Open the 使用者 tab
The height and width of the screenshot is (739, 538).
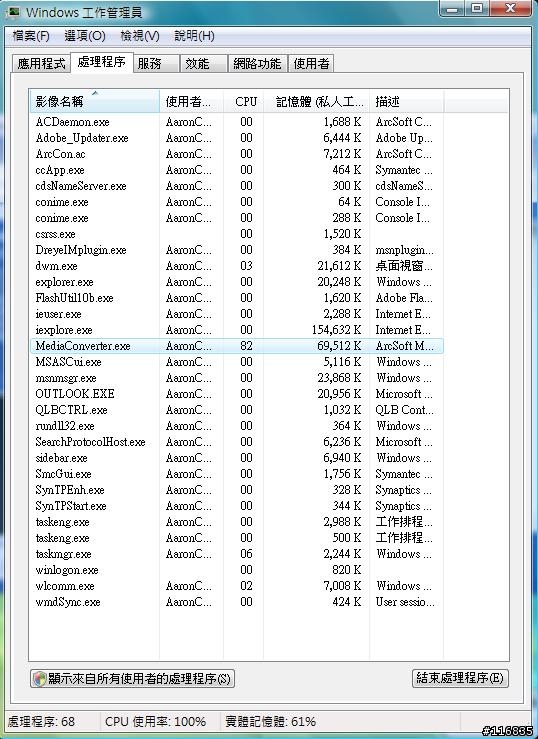pos(311,64)
